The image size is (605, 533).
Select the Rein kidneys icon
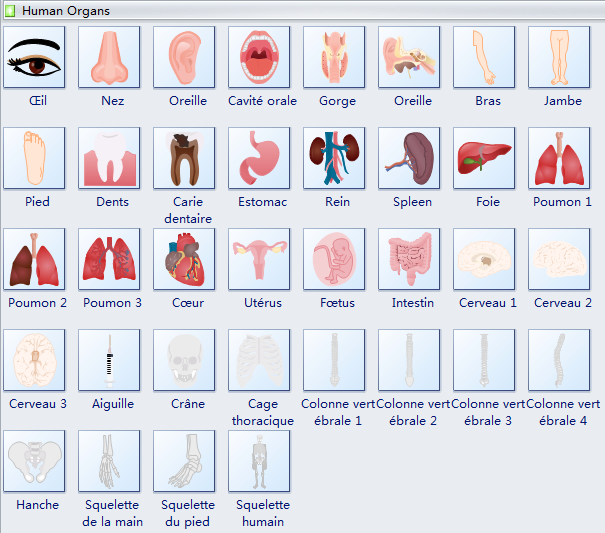click(334, 158)
